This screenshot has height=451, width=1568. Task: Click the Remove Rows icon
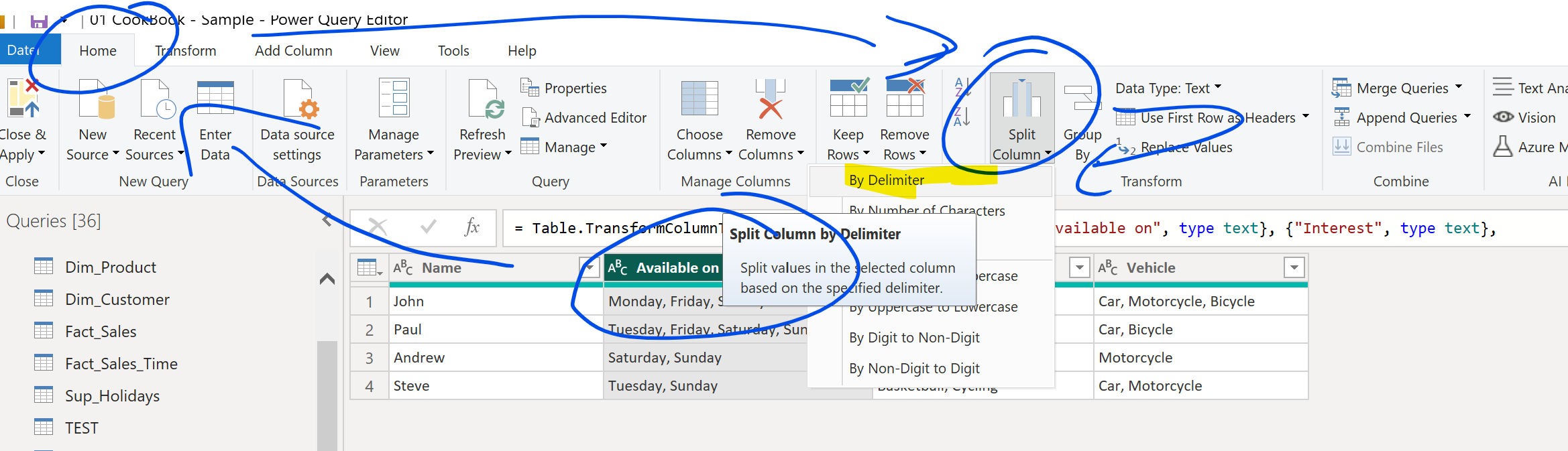905,98
